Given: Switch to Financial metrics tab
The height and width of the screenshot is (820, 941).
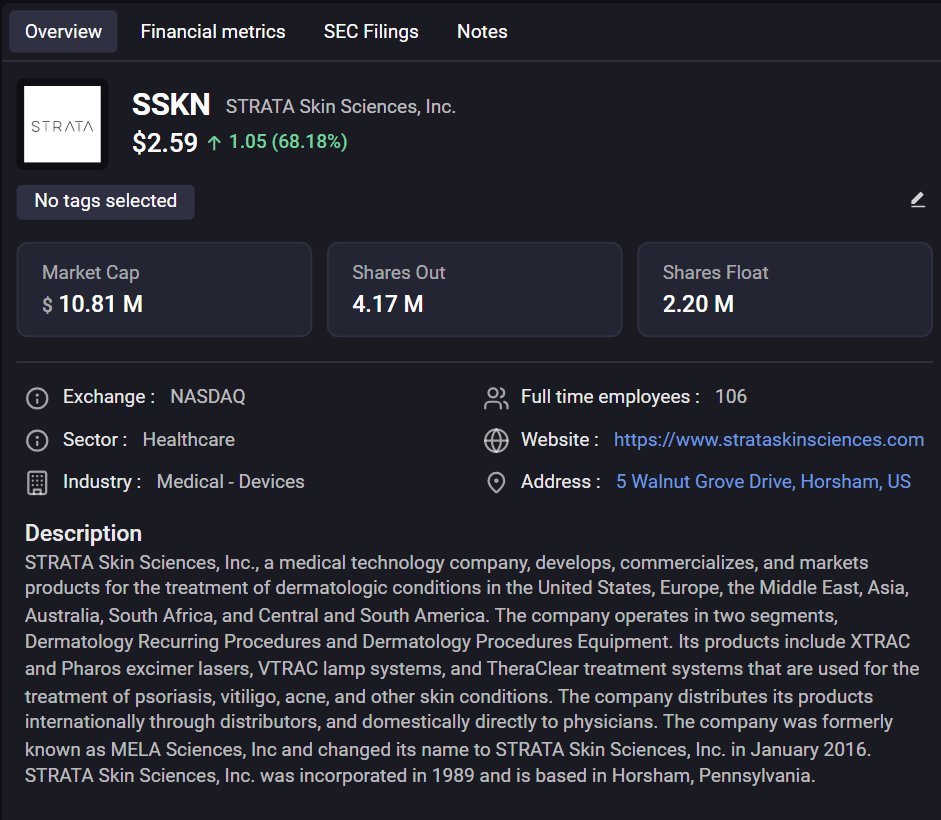Looking at the screenshot, I should coord(212,31).
